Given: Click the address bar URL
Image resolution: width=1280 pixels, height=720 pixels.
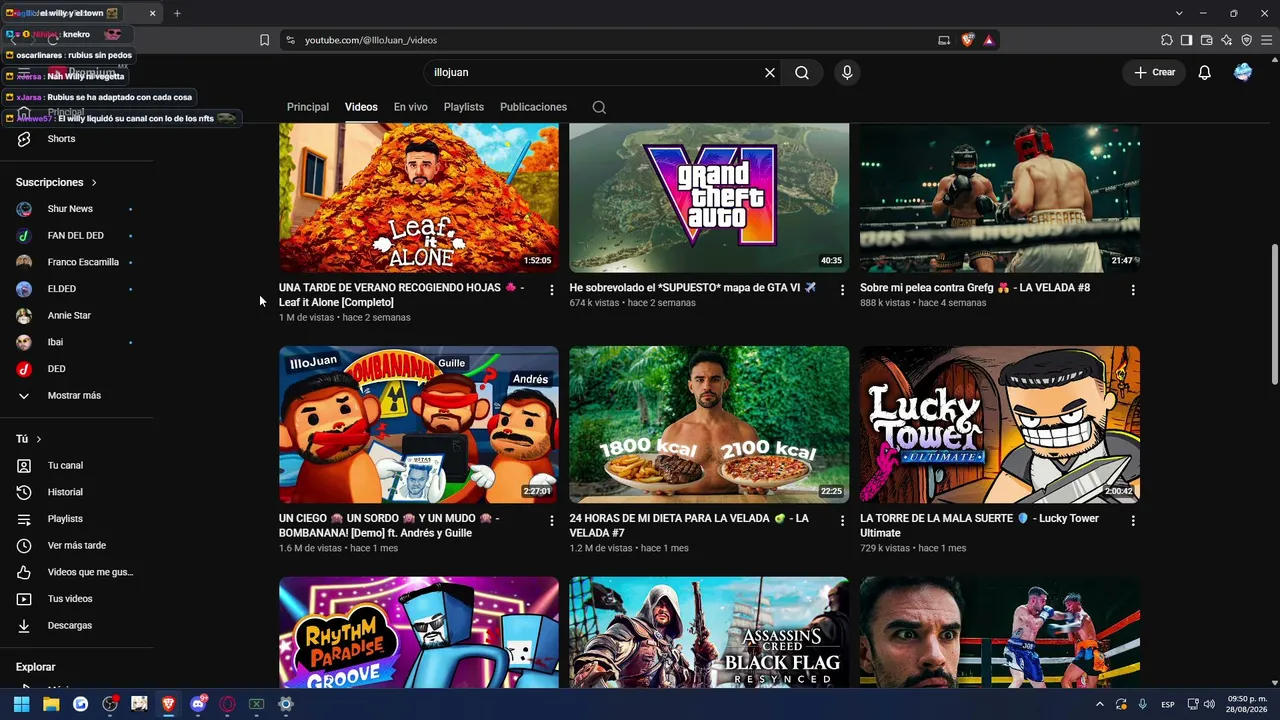Looking at the screenshot, I should point(371,40).
